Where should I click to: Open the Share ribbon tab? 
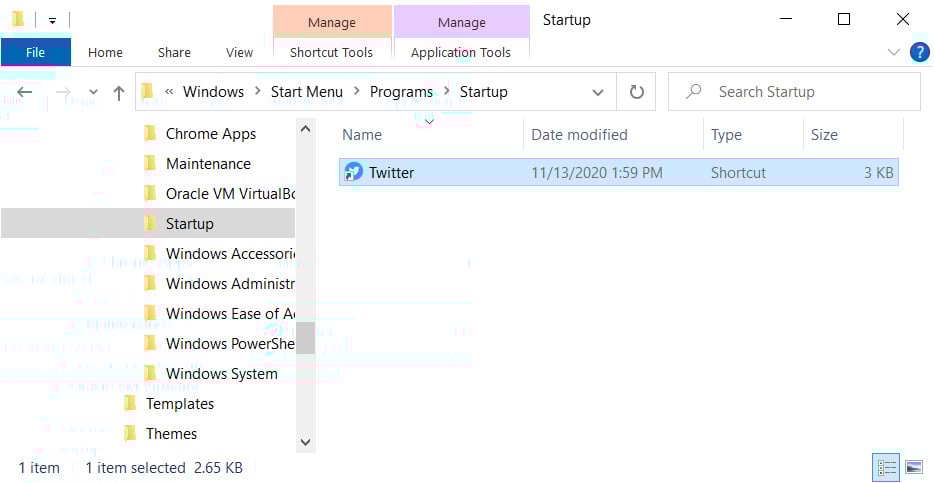[x=175, y=52]
